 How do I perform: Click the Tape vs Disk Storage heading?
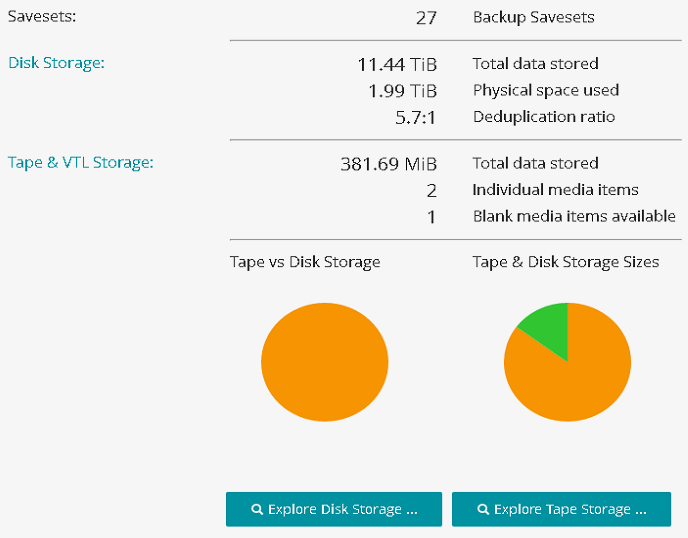tap(305, 262)
